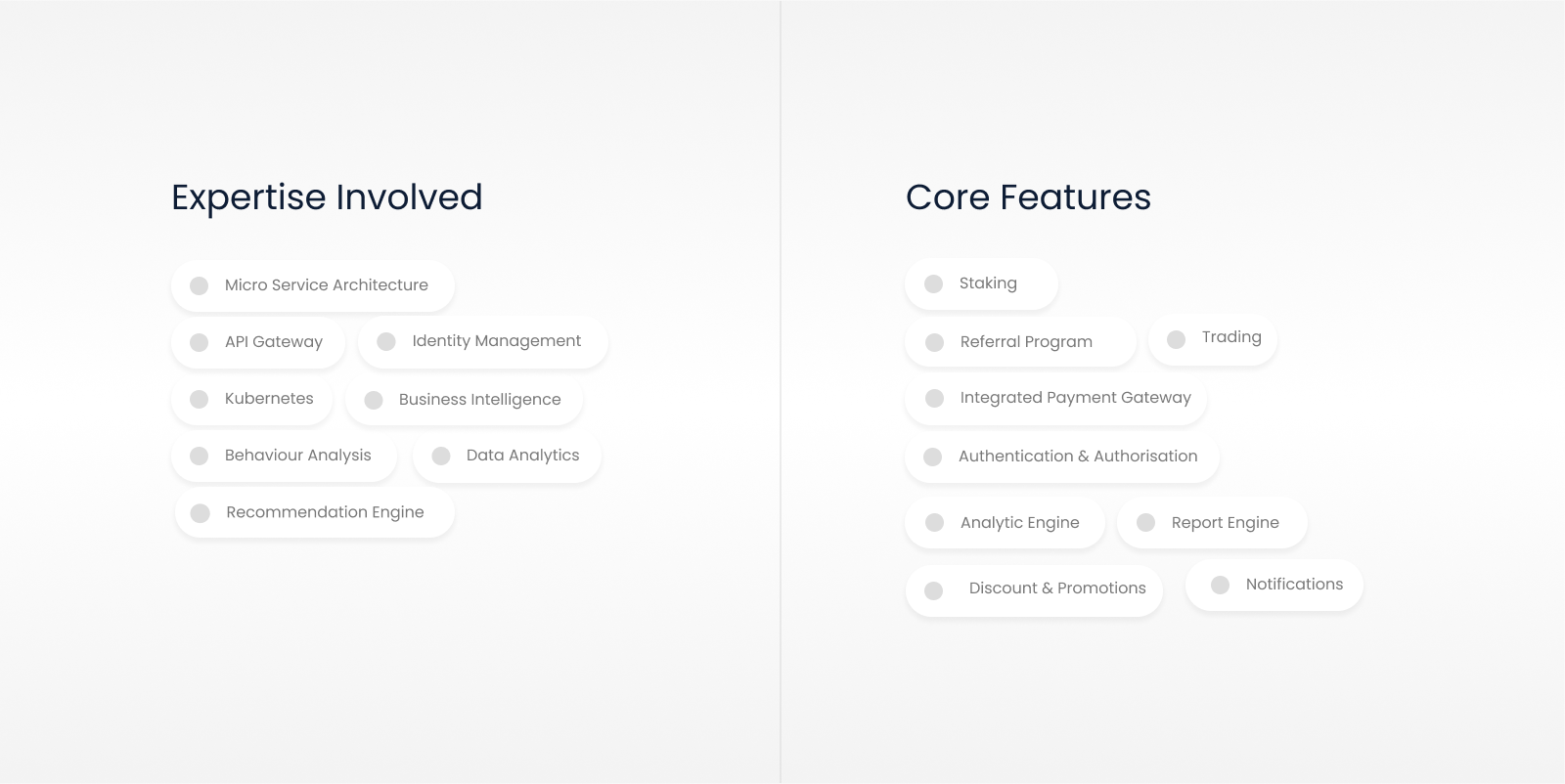Click the circle icon next to Trading

pyautogui.click(x=1176, y=339)
